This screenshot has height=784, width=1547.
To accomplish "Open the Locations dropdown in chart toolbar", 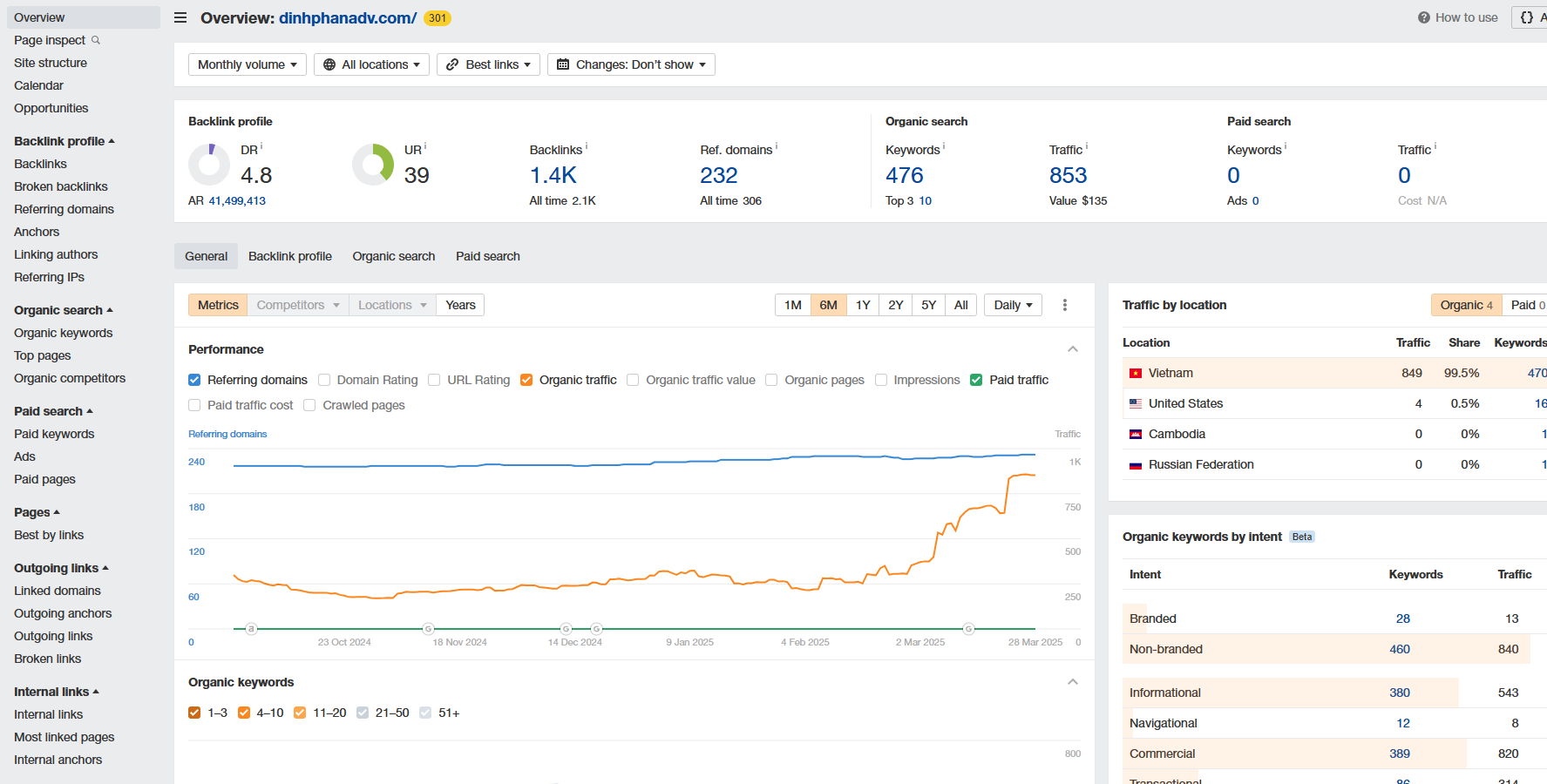I will (392, 305).
